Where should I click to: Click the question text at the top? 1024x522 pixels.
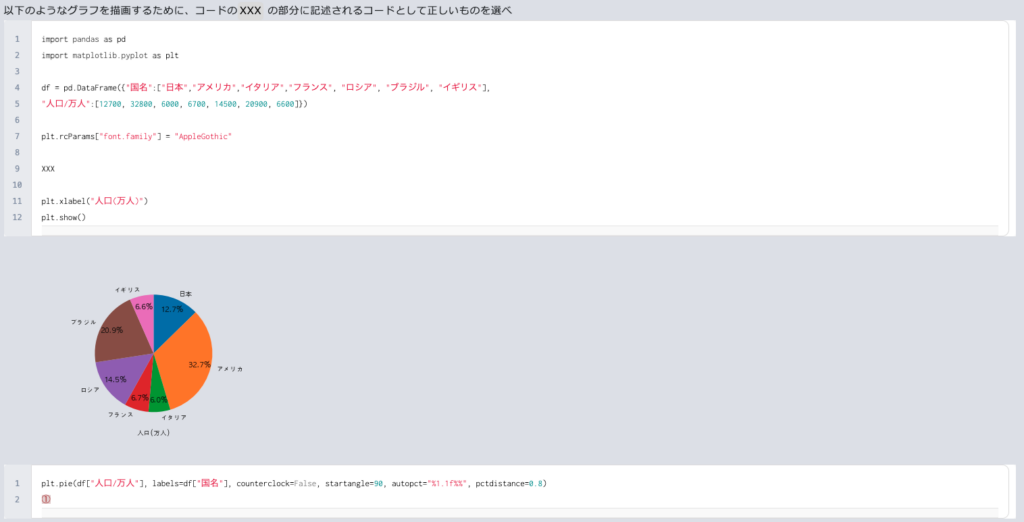click(x=257, y=10)
